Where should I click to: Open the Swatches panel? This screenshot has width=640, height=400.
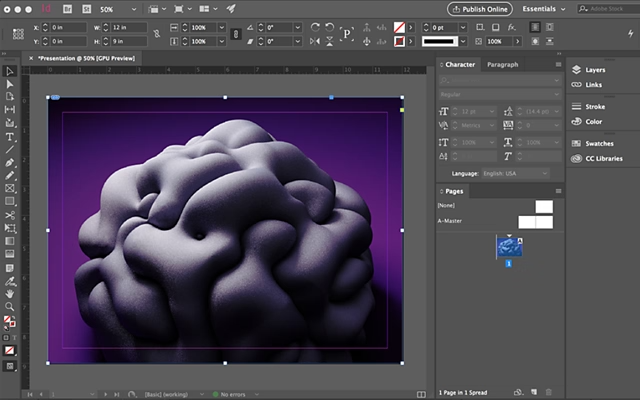(x=599, y=143)
